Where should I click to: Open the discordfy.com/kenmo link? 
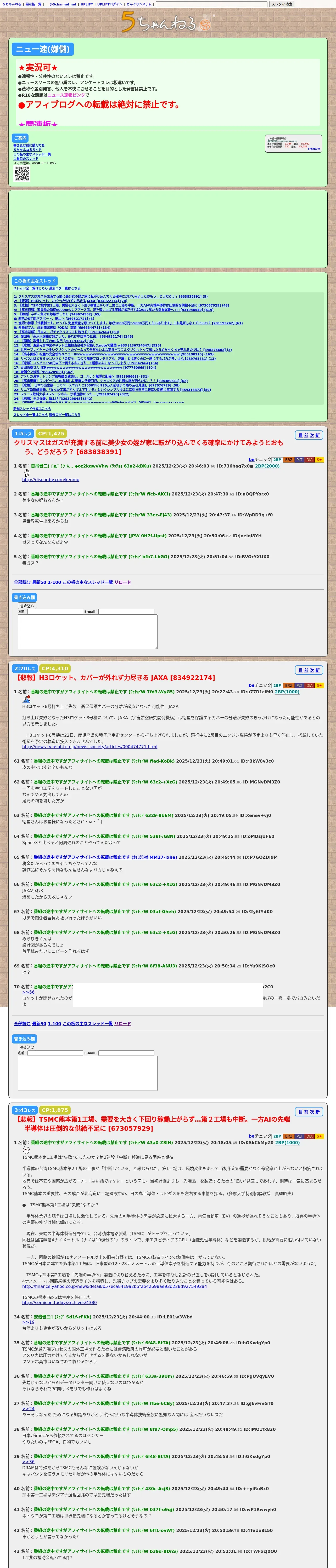pyautogui.click(x=51, y=480)
